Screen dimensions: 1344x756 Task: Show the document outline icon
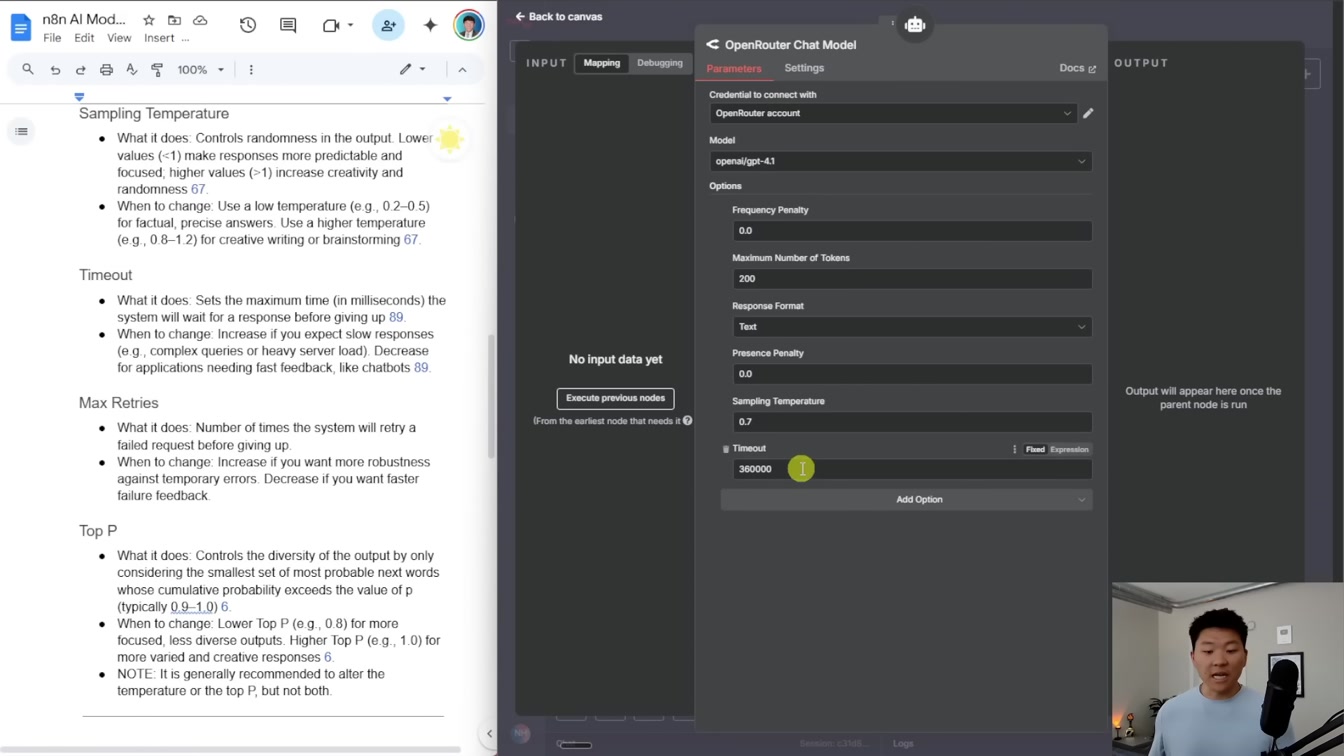pyautogui.click(x=21, y=132)
